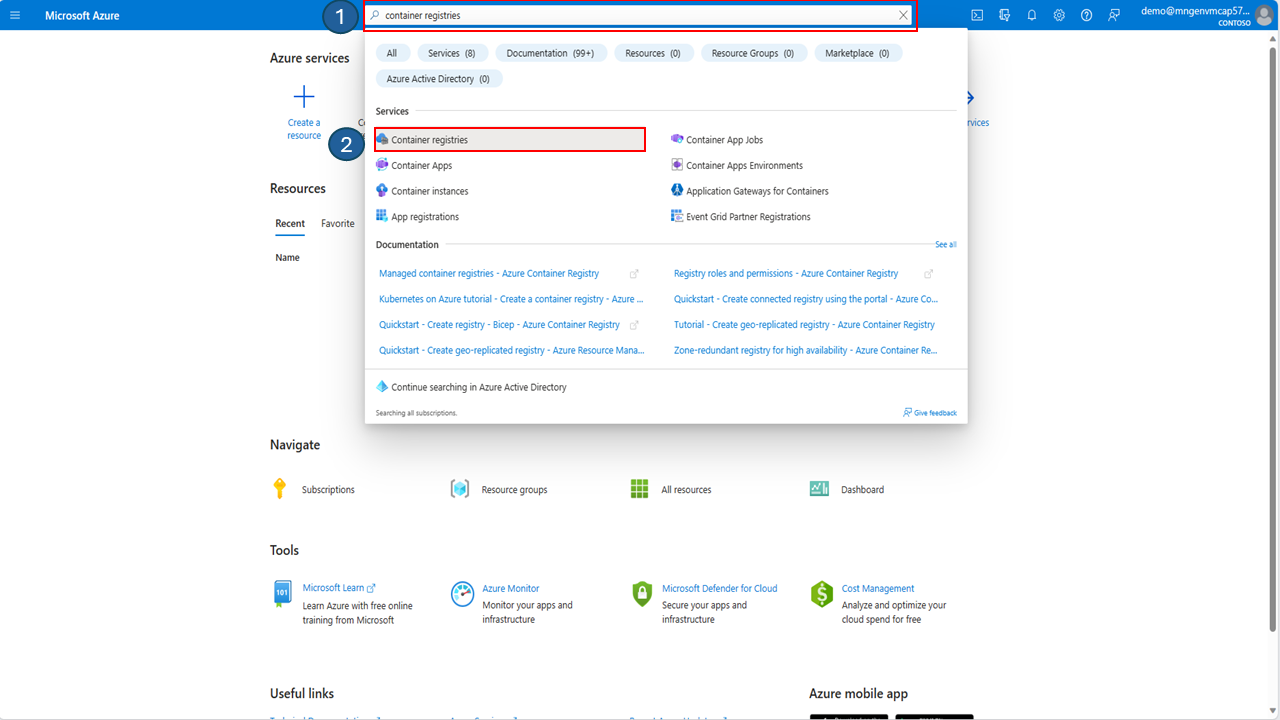Screen dimensions: 1280x720
Task: Click the App registrations grid icon
Action: [x=382, y=216]
